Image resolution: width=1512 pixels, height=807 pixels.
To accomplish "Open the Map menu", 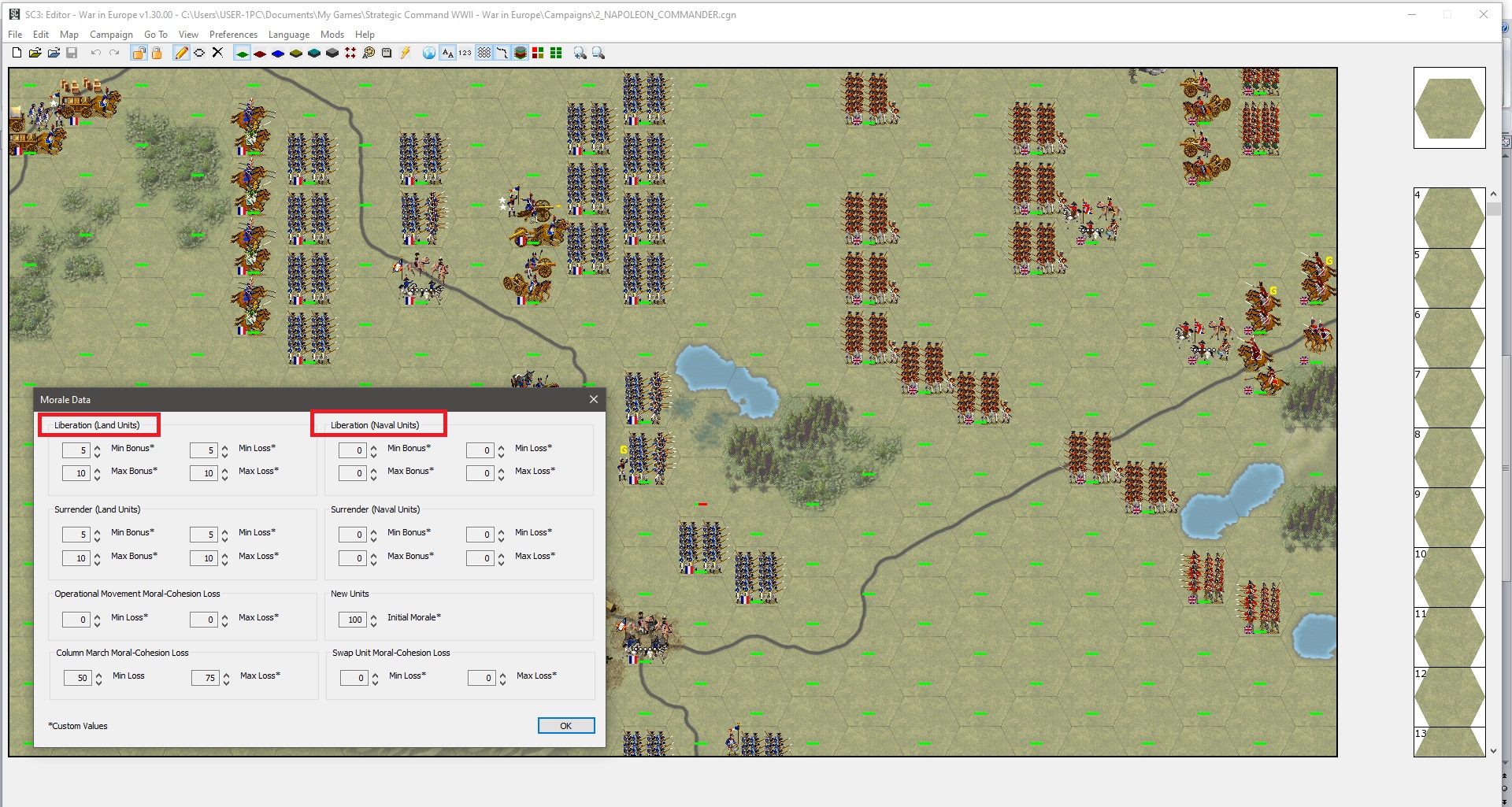I will (x=69, y=35).
